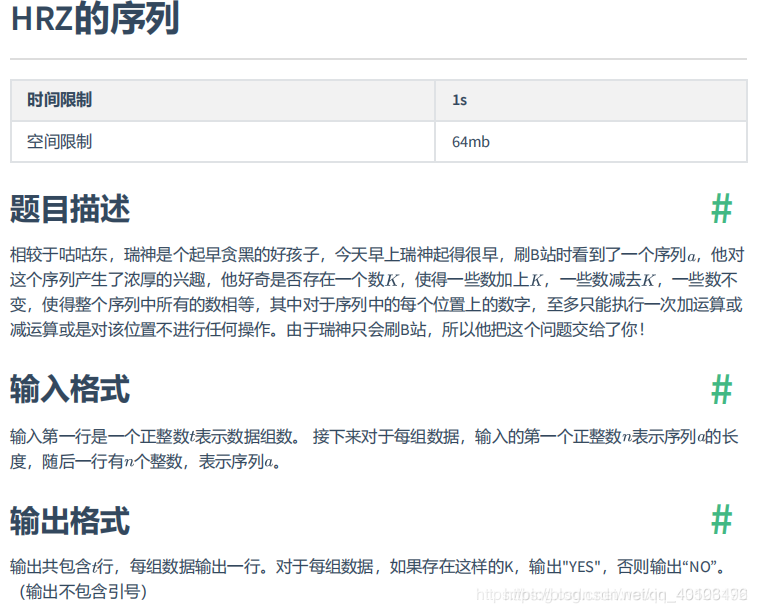Screen dimensions: 757x613
Task: Click the 输出格式 section heading
Action: click(x=70, y=521)
